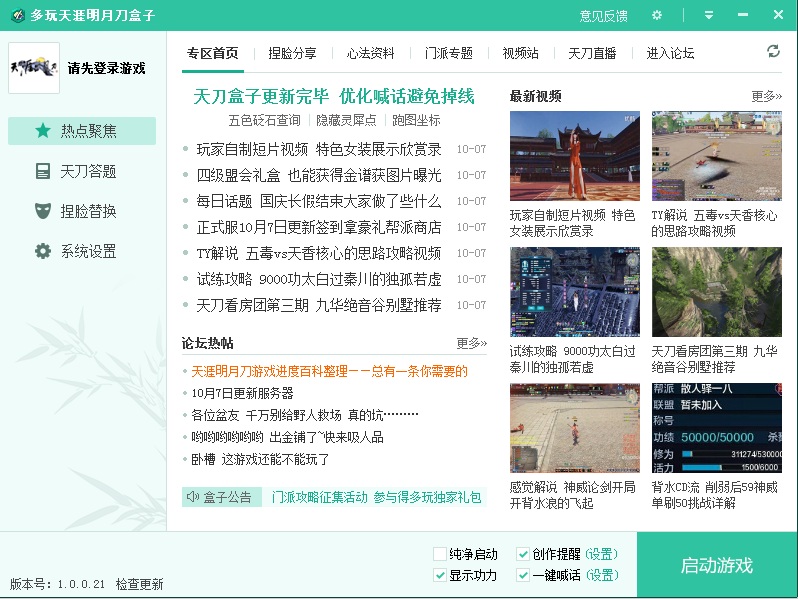Click 请先登录游戏 text
798x599 pixels.
pos(106,68)
